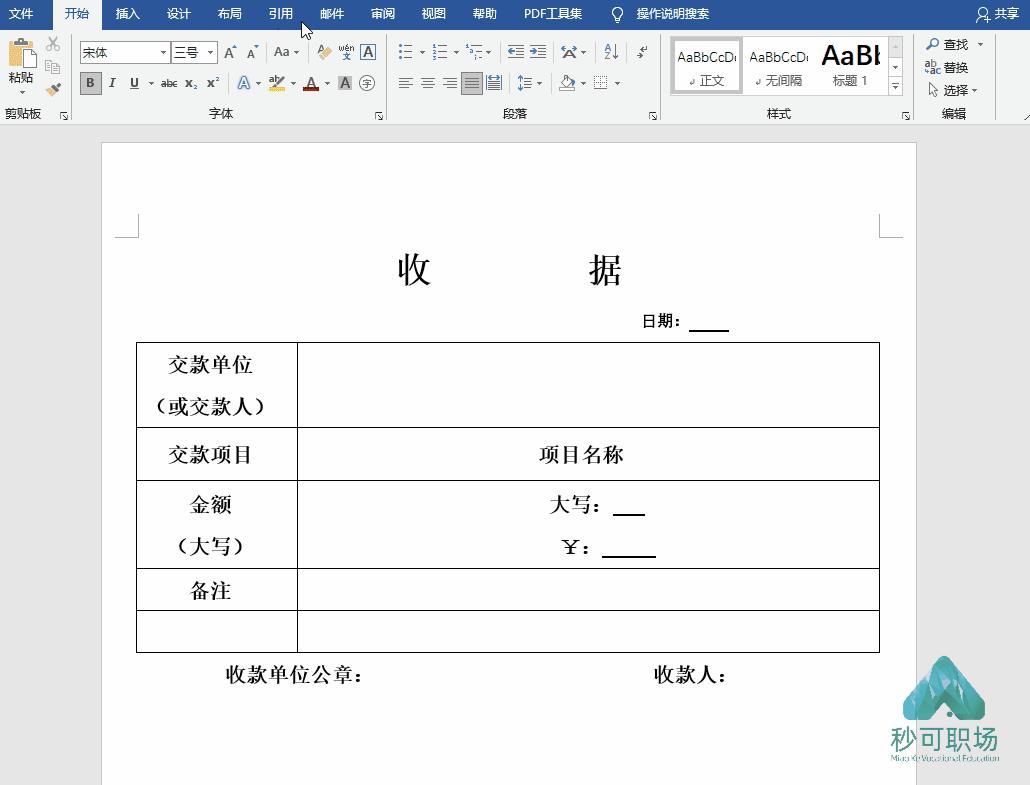Open the font color swatch menu
This screenshot has height=785, width=1030.
(327, 82)
